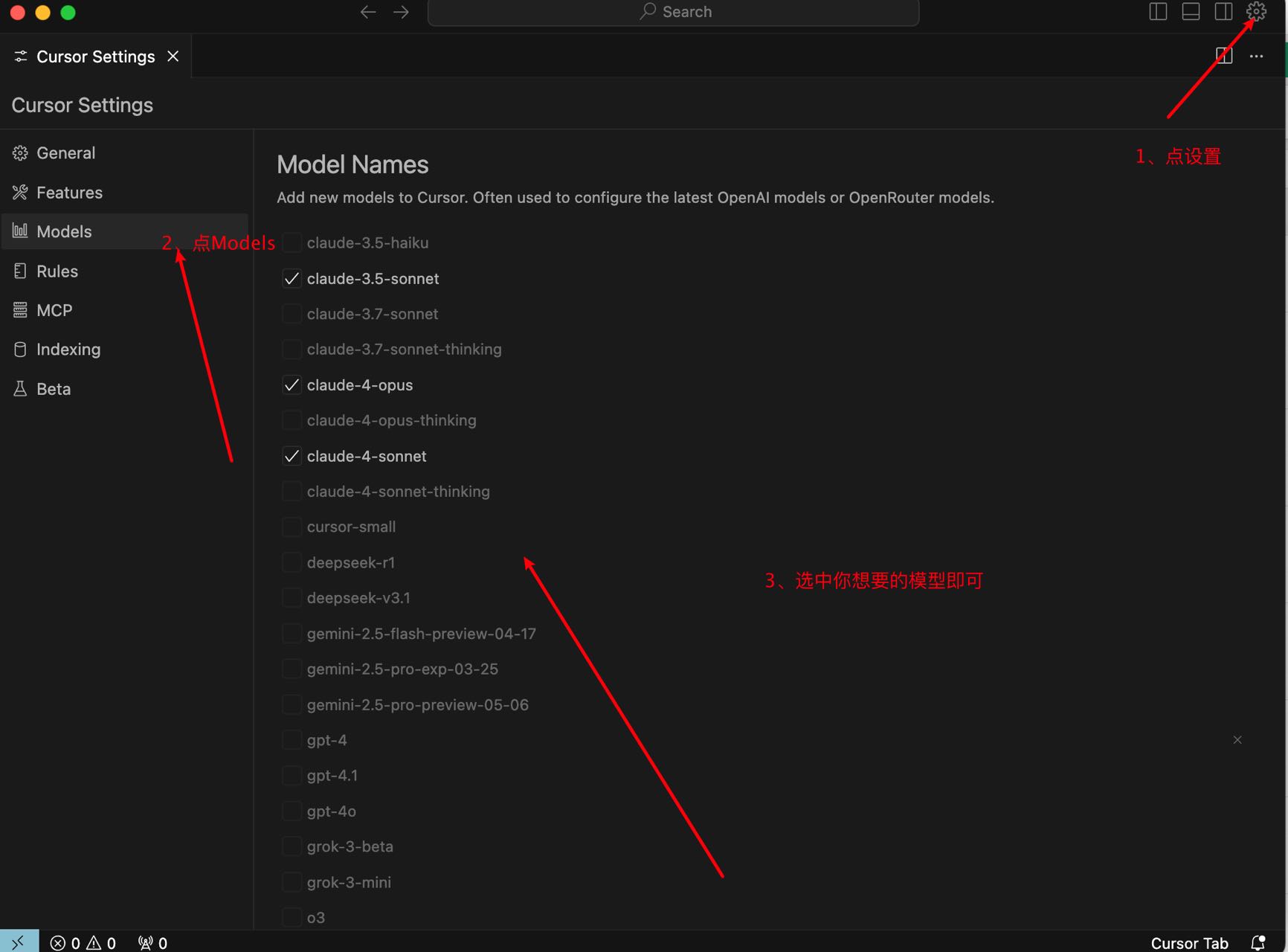Open the General settings section
1288x952 pixels.
[x=125, y=153]
